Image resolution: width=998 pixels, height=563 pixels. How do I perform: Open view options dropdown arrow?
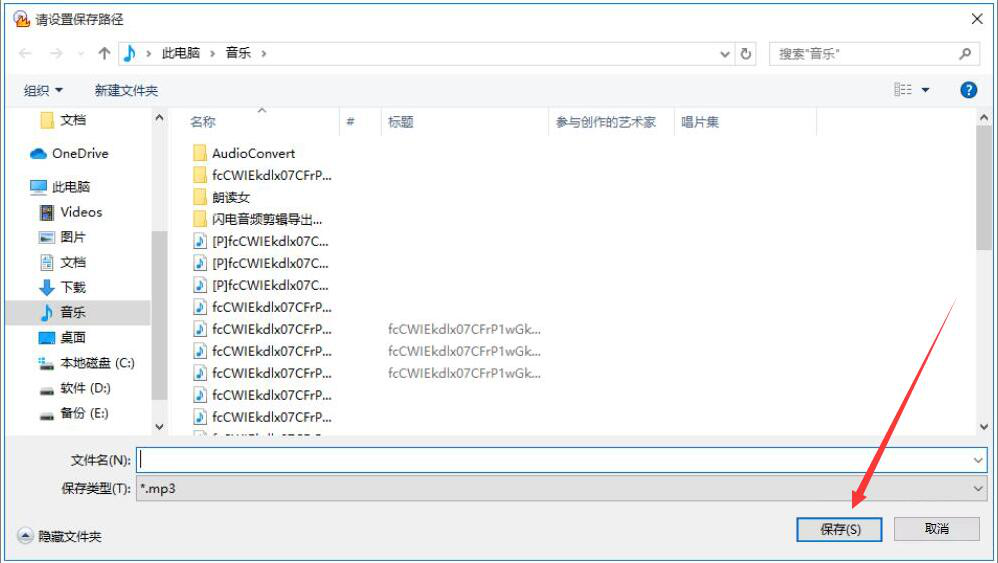(925, 90)
